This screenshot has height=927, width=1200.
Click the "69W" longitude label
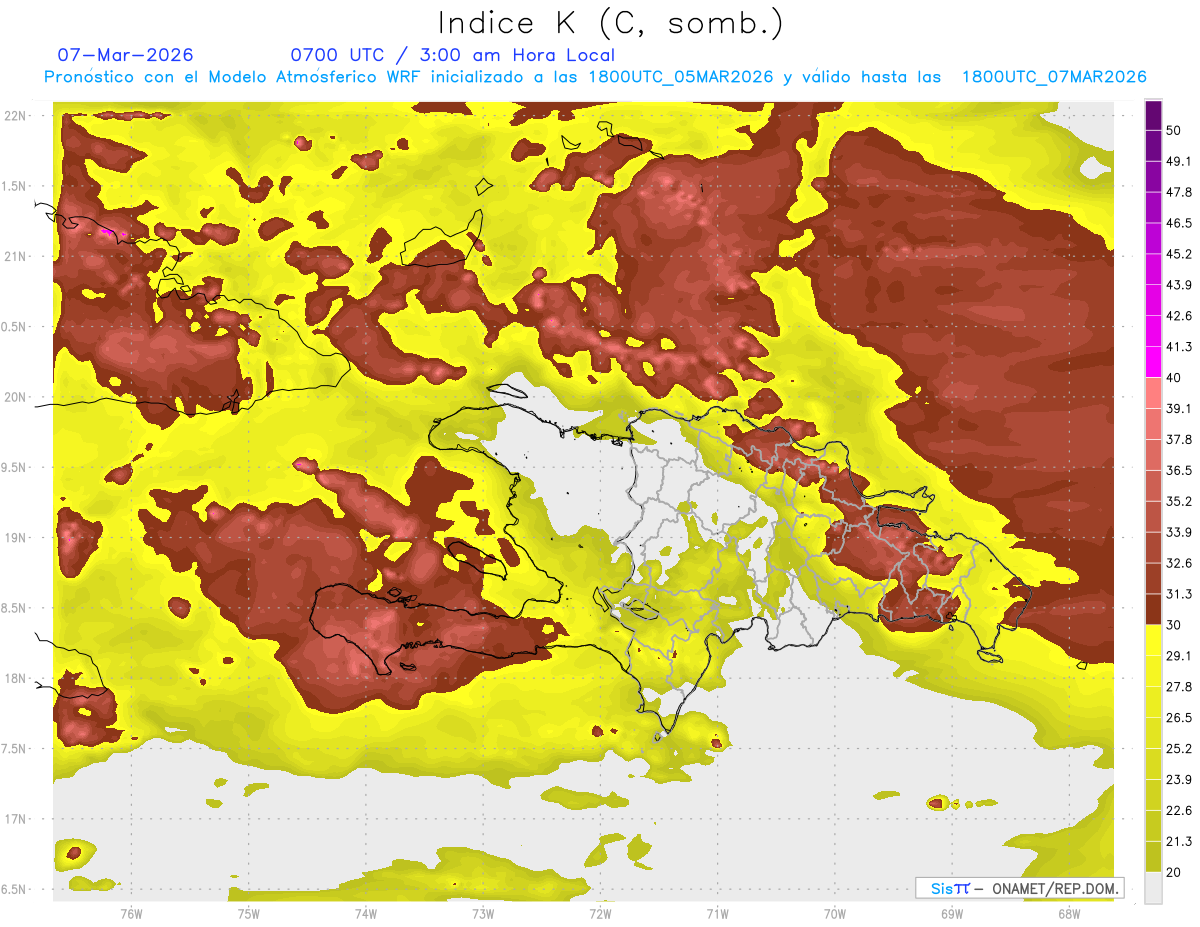click(952, 912)
